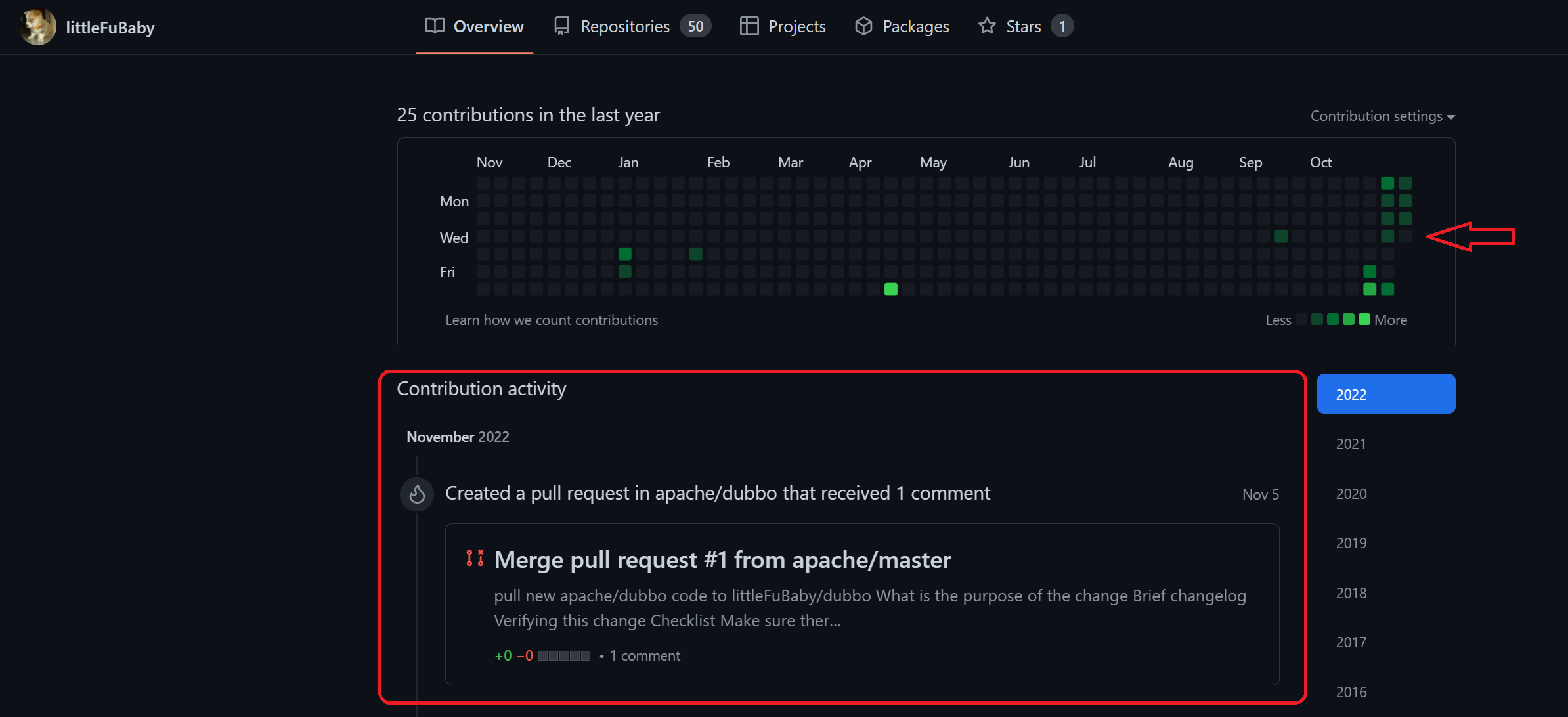
Task: Select the brightest green April contribution square
Action: point(891,289)
